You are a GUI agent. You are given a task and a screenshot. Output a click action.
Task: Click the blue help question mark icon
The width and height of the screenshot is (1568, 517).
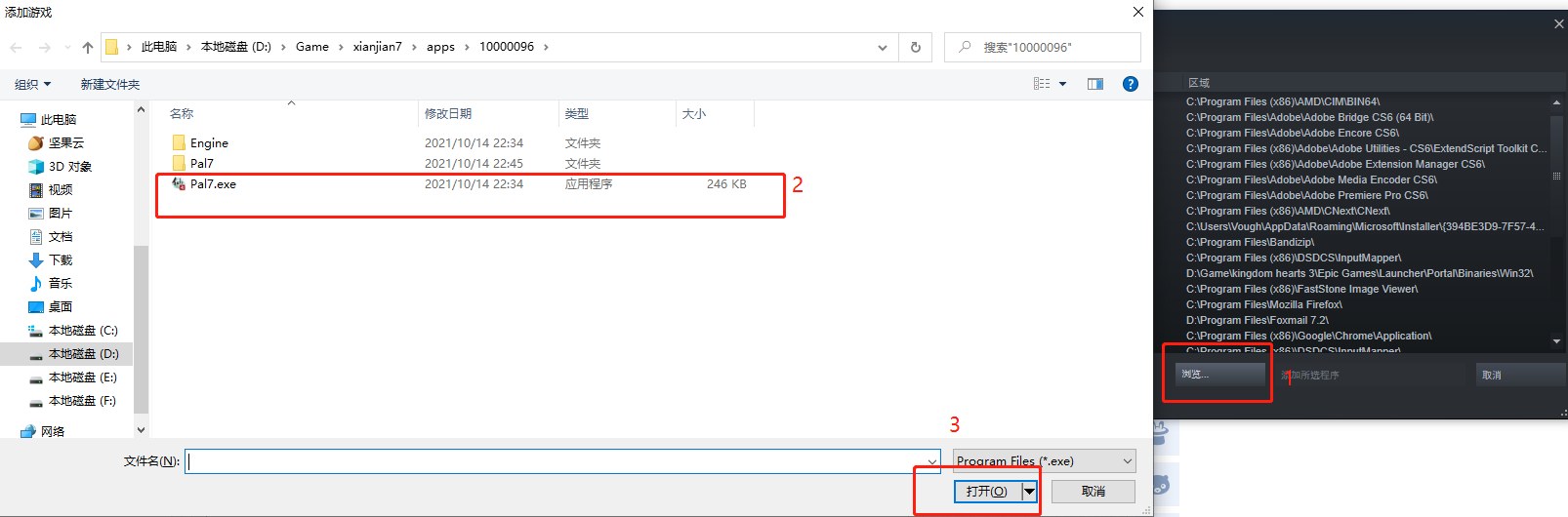[1130, 84]
